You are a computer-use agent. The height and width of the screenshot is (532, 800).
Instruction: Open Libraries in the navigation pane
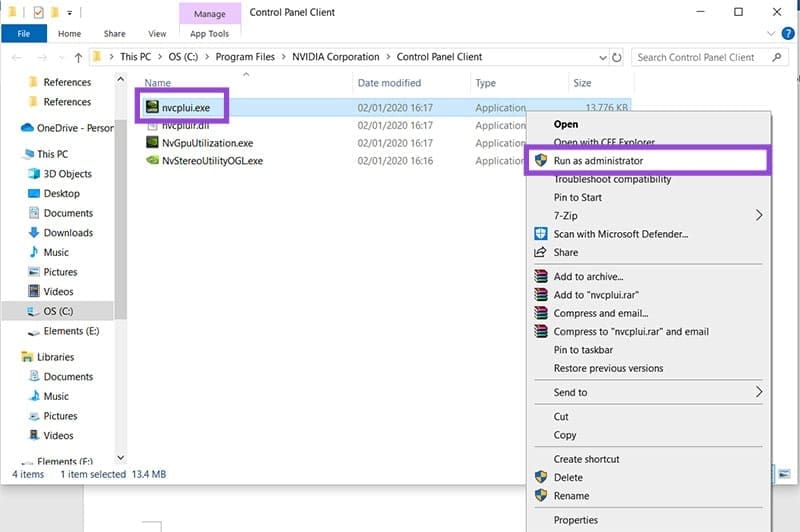pos(47,357)
